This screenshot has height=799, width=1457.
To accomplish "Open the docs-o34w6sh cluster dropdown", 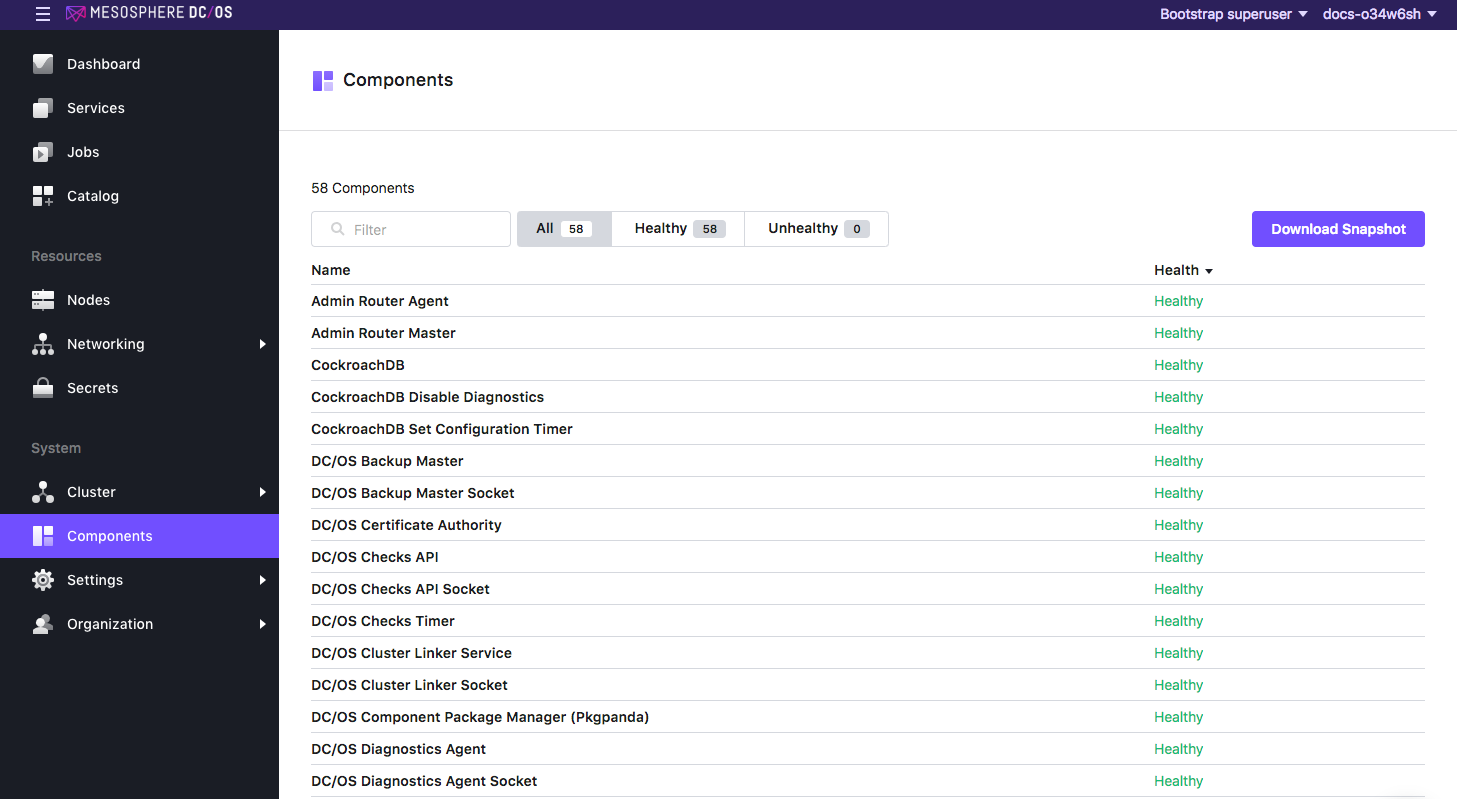I will (x=1379, y=14).
